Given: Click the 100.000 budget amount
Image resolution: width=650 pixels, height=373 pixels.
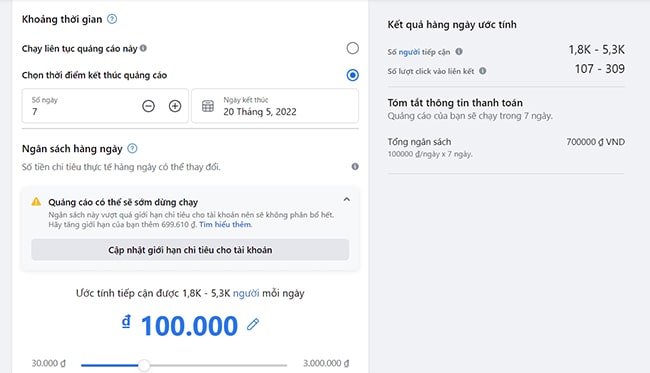Looking at the screenshot, I should click(189, 326).
